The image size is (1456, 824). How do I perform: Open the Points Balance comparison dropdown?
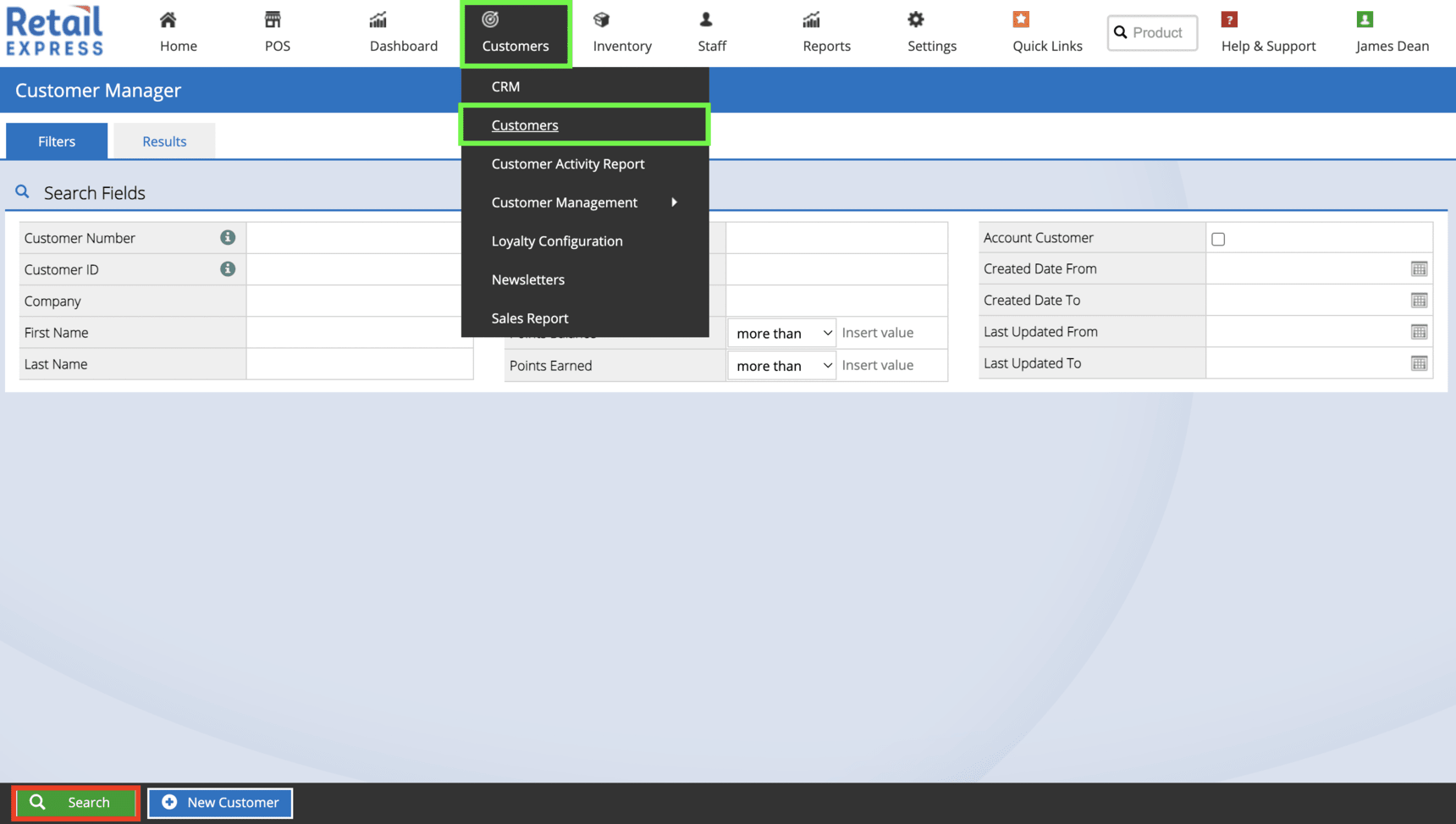click(781, 333)
